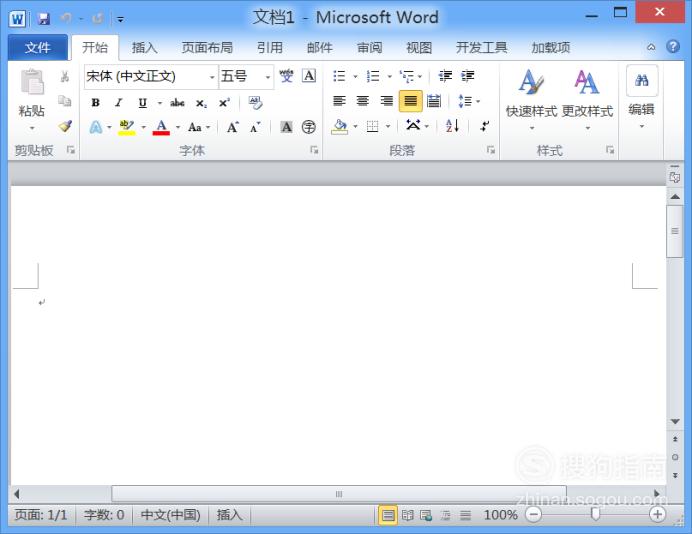
Task: Open Change Styles menu
Action: click(x=587, y=99)
